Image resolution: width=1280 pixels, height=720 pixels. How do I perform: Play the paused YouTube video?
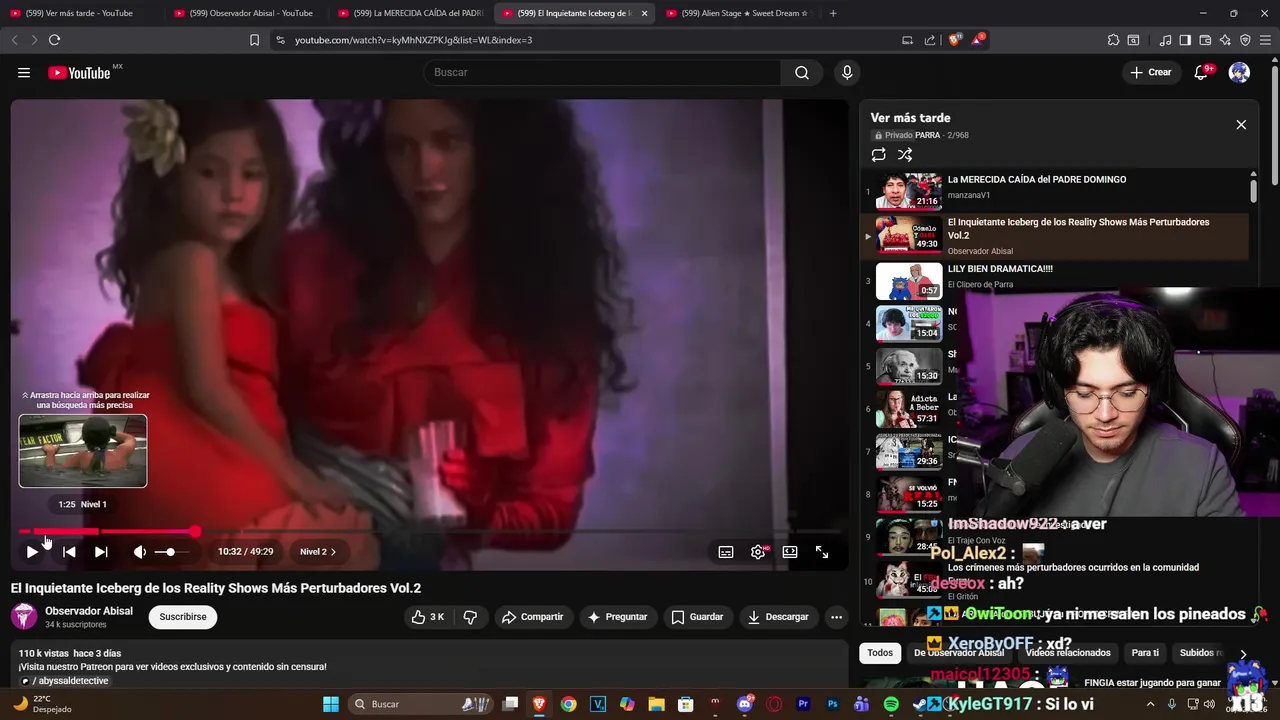point(32,552)
